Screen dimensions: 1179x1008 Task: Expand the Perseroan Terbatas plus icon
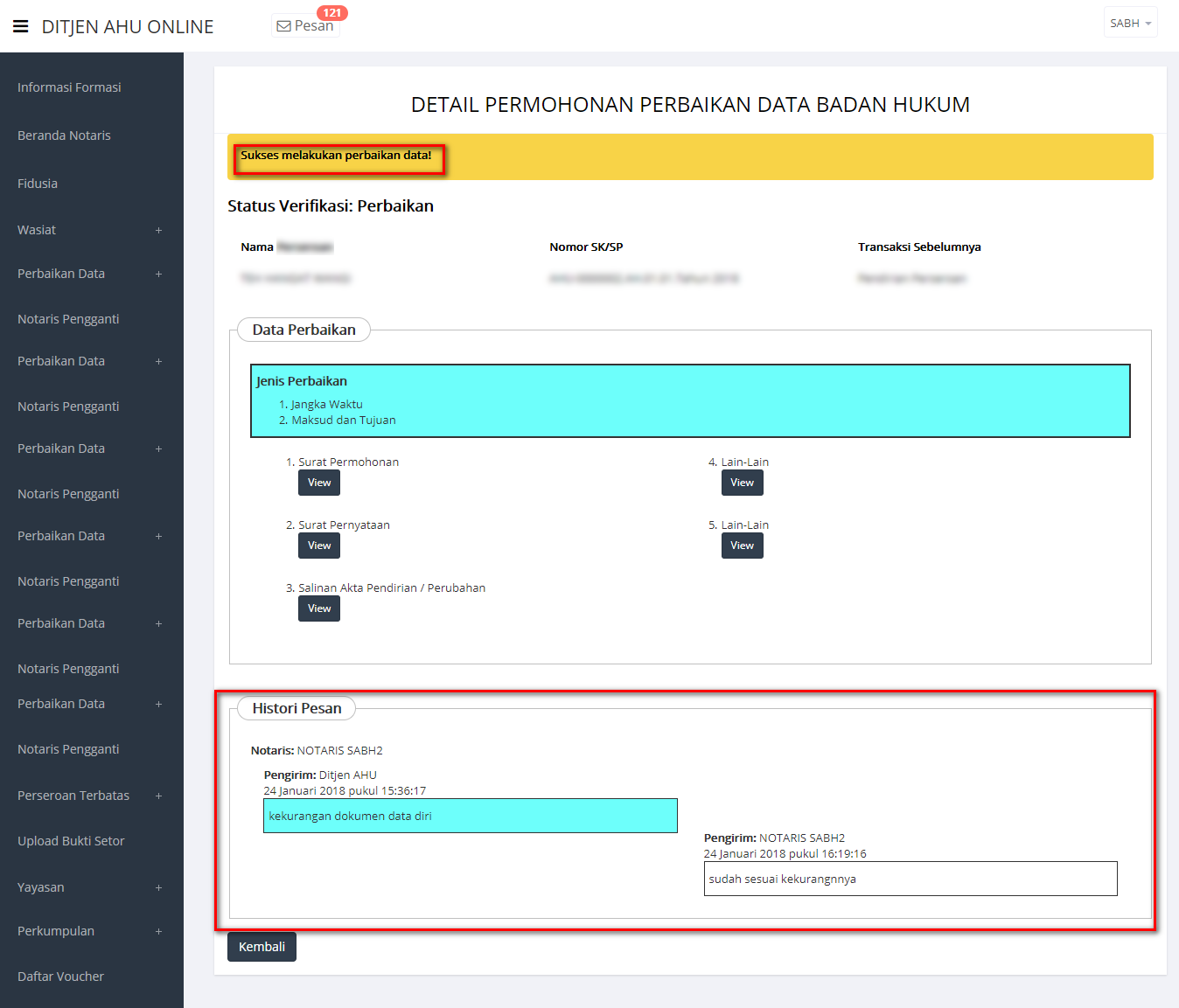tap(158, 796)
